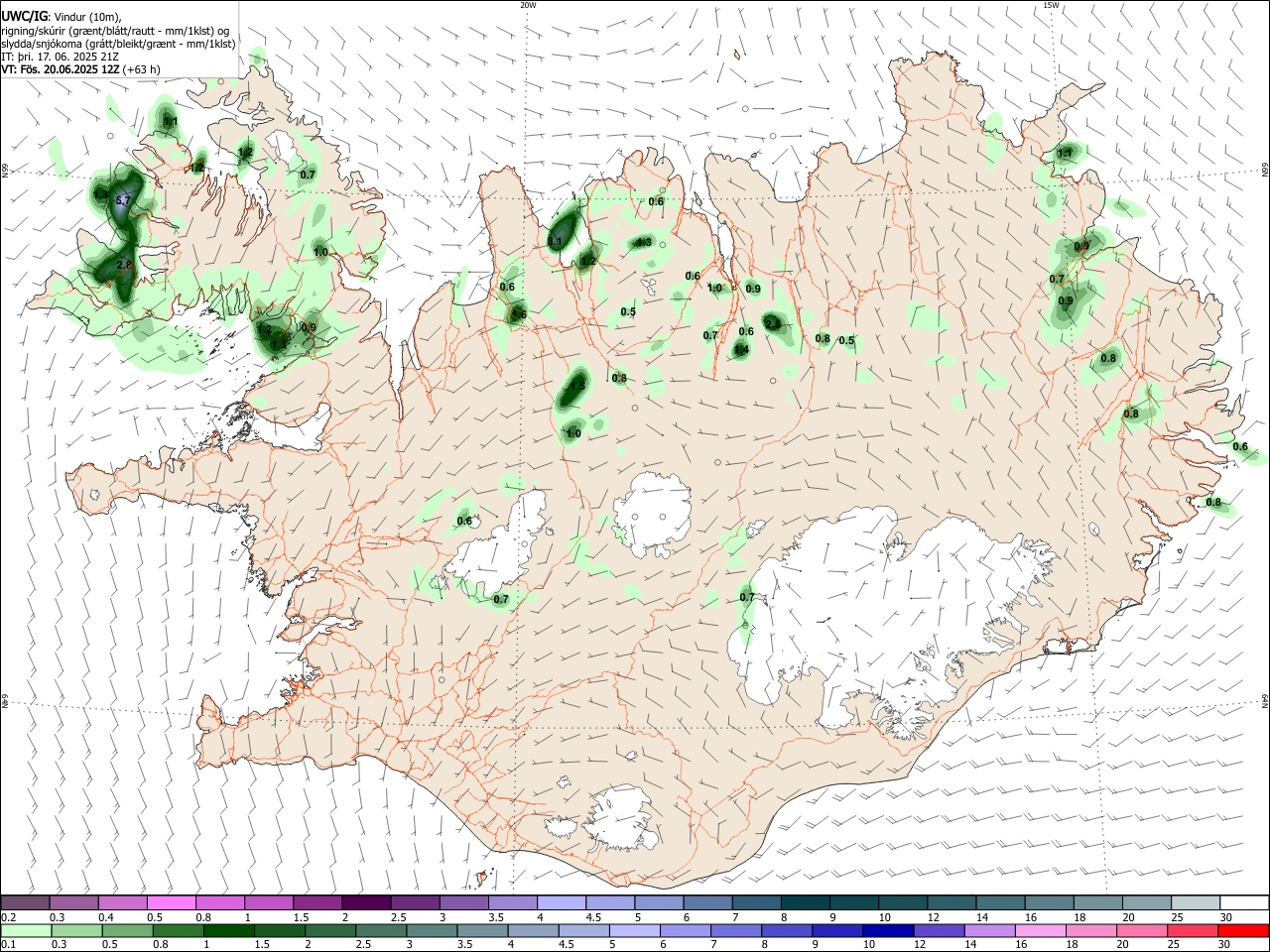Image resolution: width=1270 pixels, height=952 pixels.
Task: Click dark green bottom swatch between 1 and 1.5
Action: 228,931
